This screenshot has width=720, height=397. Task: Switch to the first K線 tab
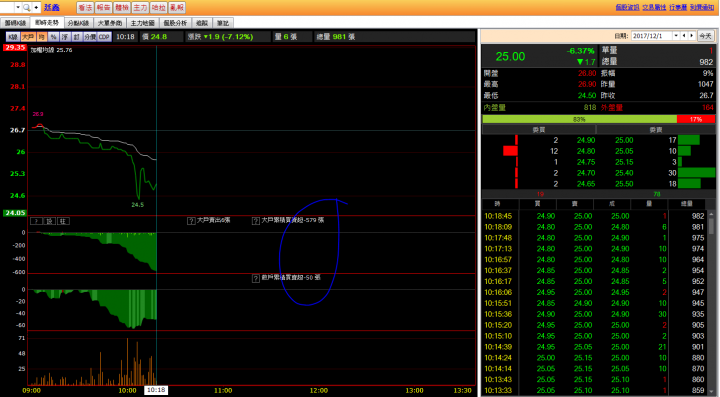15,23
